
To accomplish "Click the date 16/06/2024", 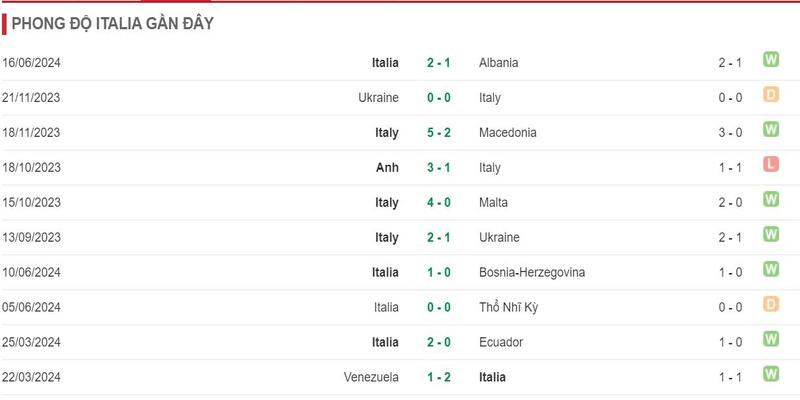I will coord(32,63).
